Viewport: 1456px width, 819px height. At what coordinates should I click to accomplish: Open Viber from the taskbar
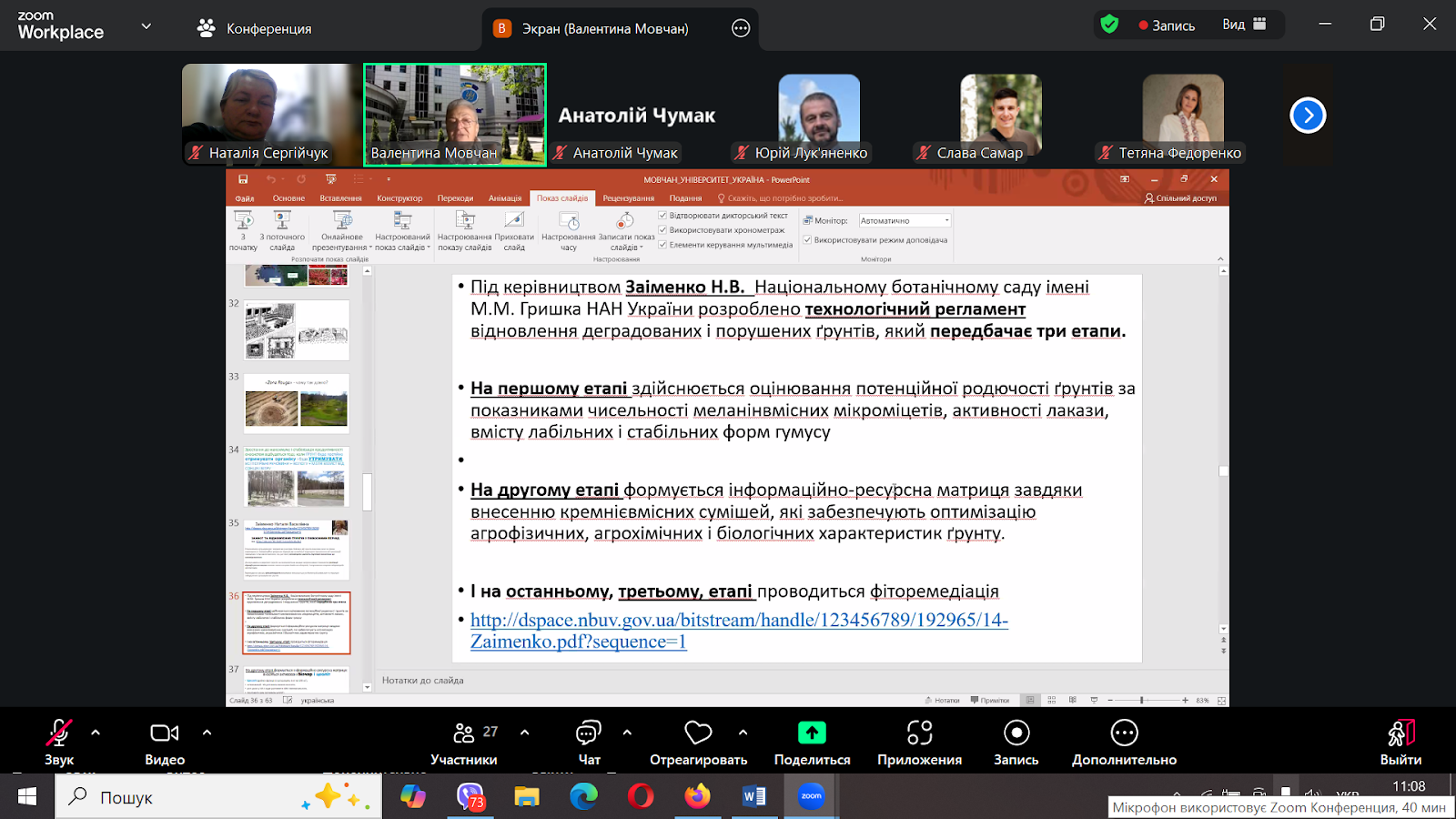coord(470,797)
